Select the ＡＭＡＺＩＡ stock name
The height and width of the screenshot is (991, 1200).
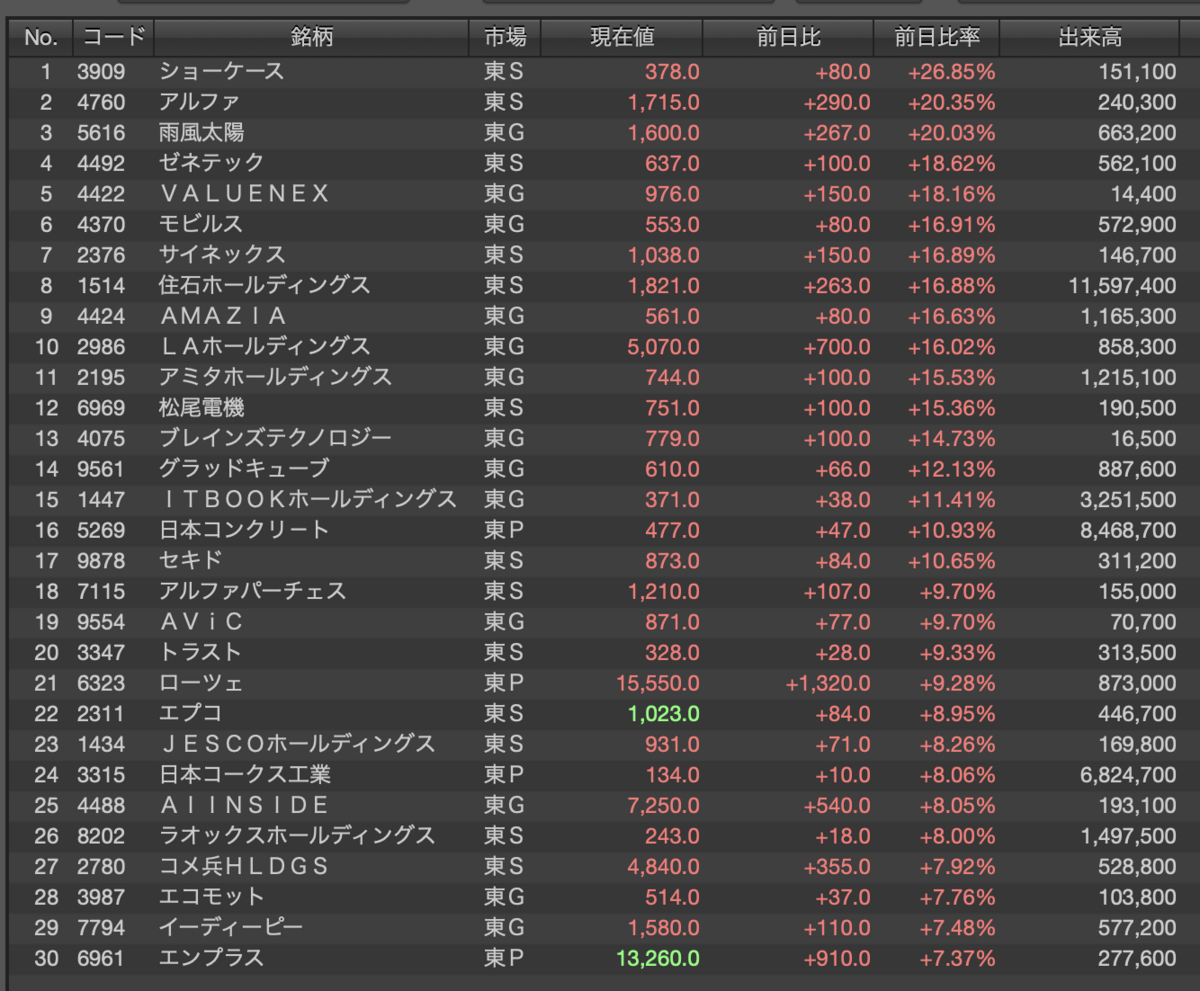click(x=222, y=316)
